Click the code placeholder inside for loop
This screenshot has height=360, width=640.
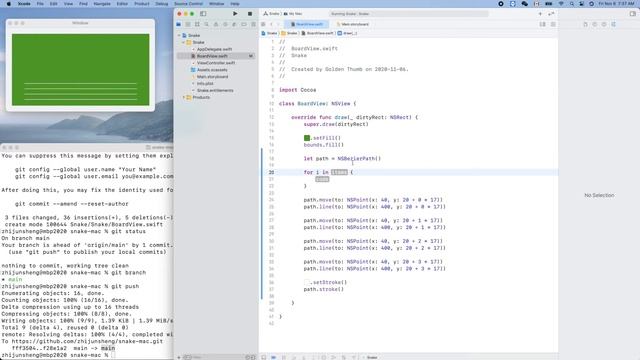tap(322, 179)
